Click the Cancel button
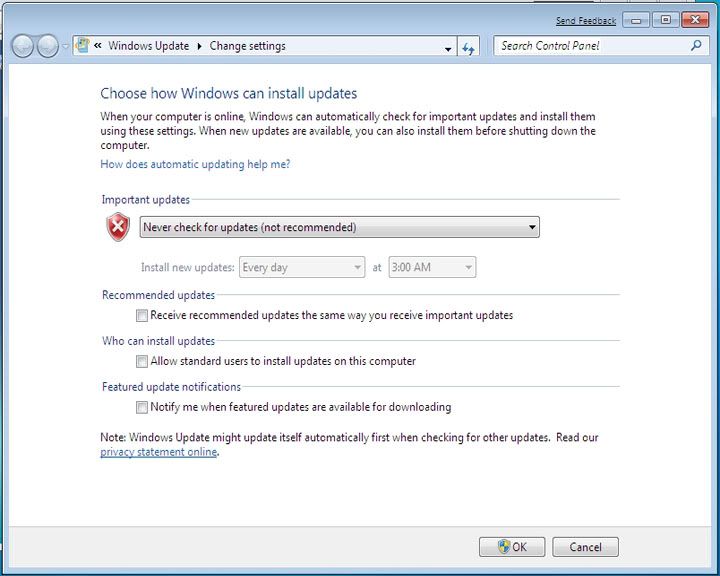This screenshot has height=576, width=720. coord(585,547)
